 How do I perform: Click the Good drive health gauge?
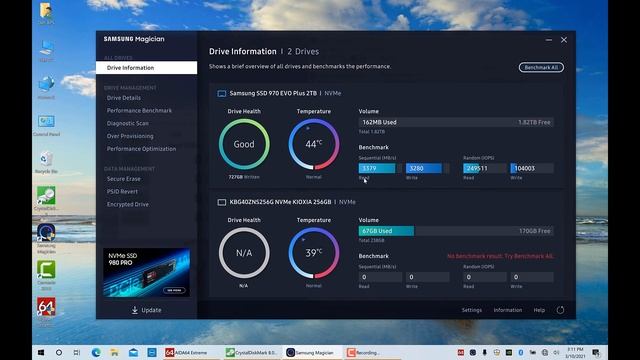[x=244, y=144]
